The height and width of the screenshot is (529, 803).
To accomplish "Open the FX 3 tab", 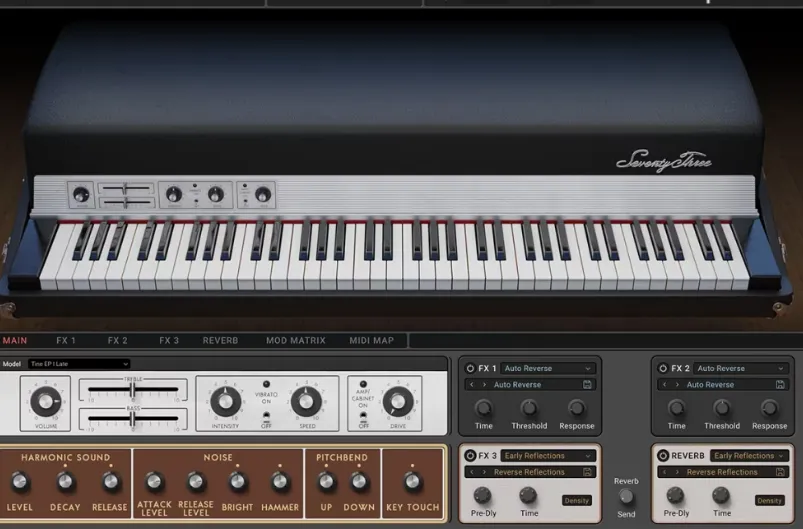I will (169, 341).
